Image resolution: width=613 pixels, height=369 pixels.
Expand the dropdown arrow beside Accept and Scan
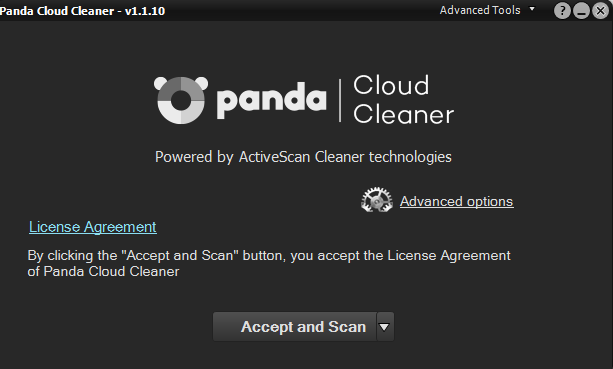tap(385, 326)
